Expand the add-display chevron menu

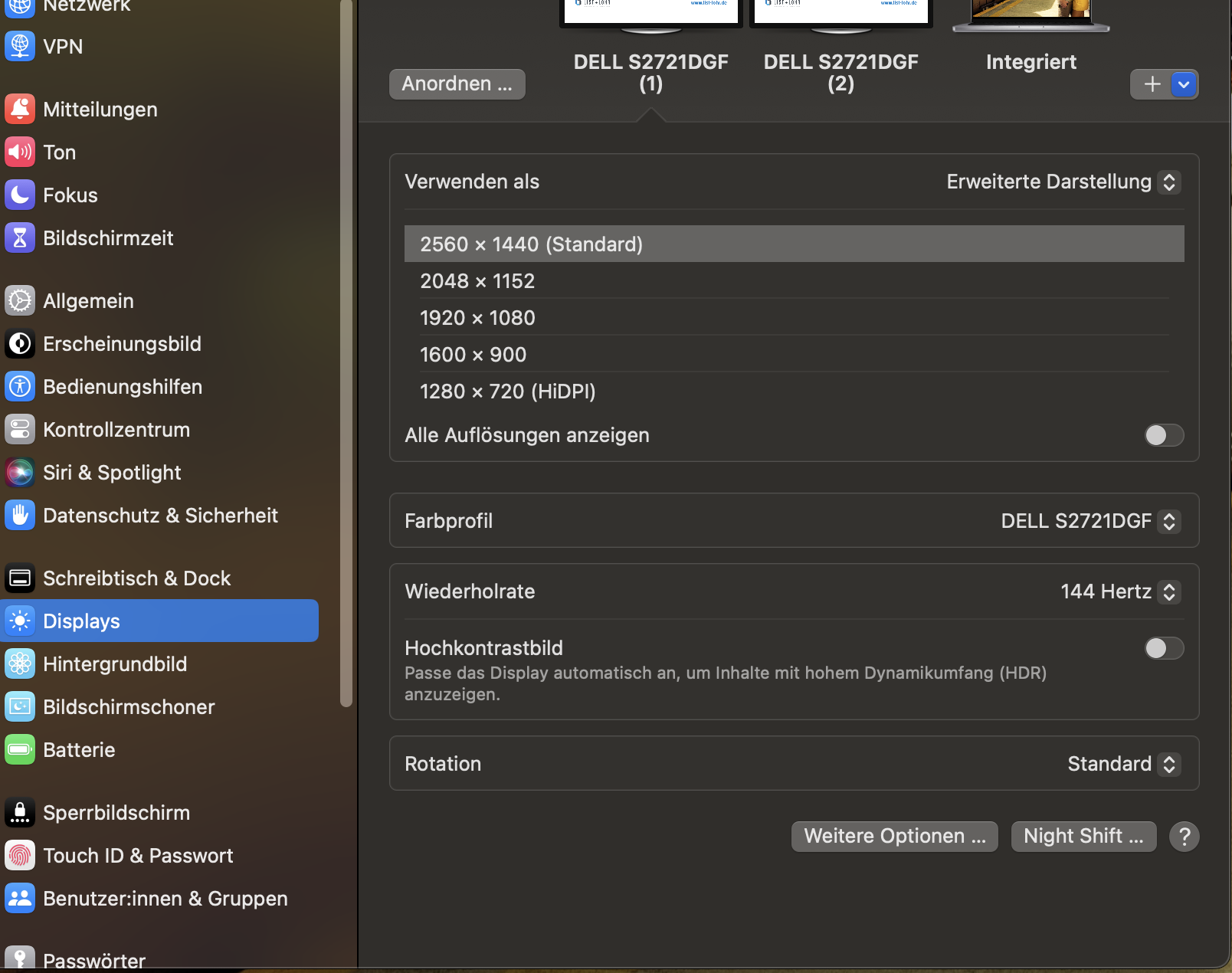[x=1184, y=84]
